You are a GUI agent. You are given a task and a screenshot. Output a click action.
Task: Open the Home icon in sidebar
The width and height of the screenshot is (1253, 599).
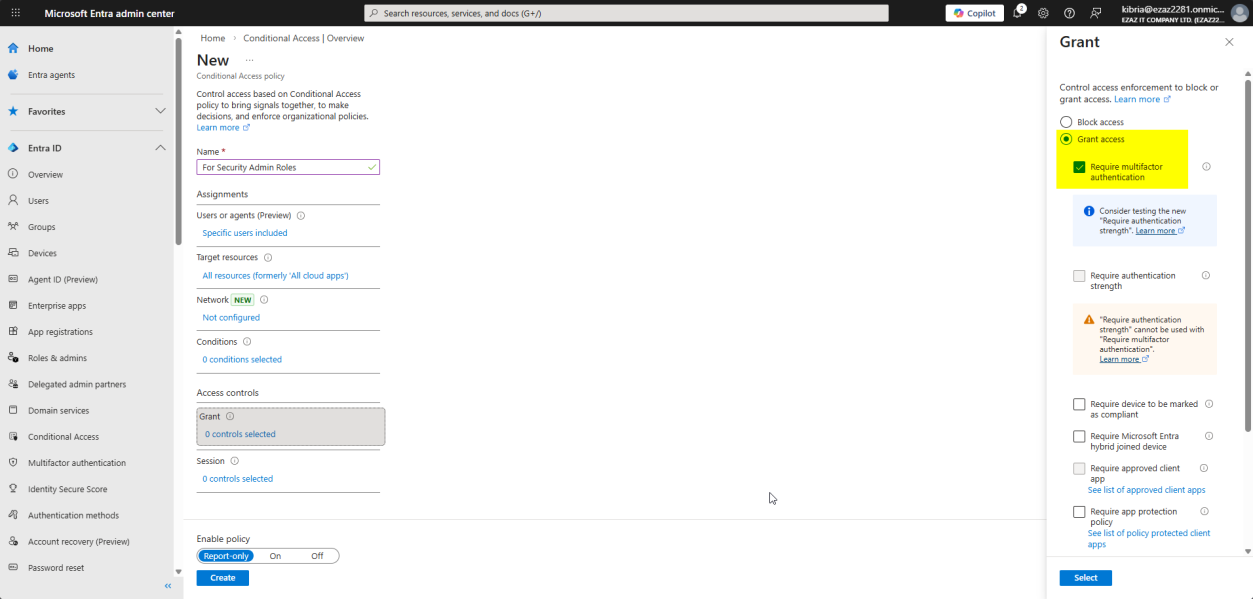pyautogui.click(x=13, y=48)
